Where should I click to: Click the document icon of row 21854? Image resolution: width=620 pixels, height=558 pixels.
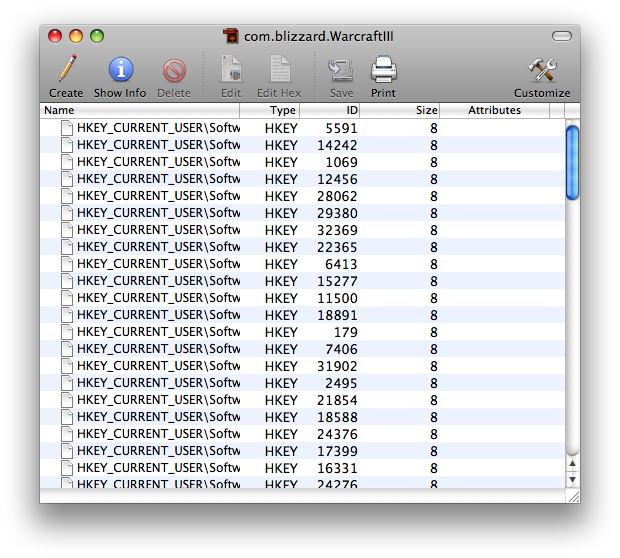[67, 400]
